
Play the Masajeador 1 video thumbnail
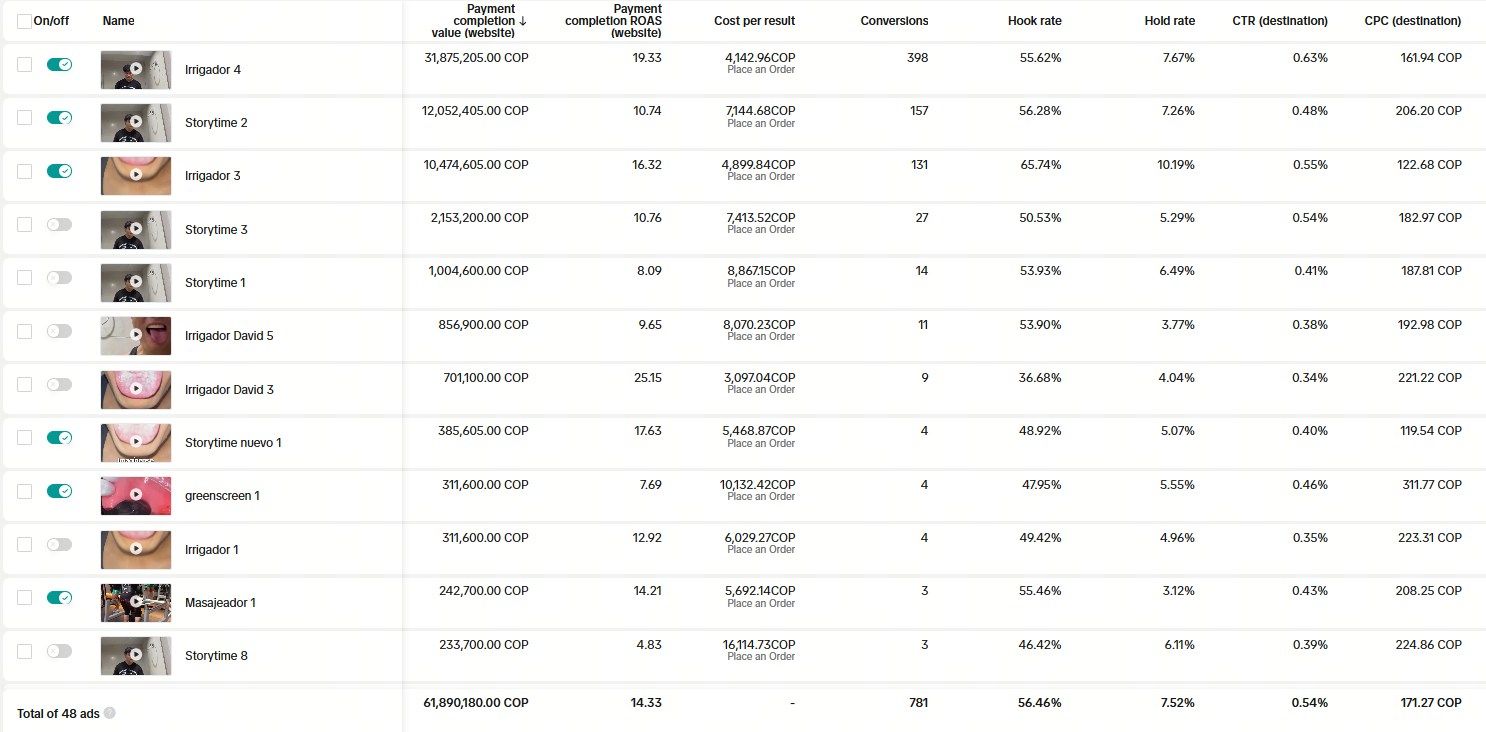click(x=136, y=601)
